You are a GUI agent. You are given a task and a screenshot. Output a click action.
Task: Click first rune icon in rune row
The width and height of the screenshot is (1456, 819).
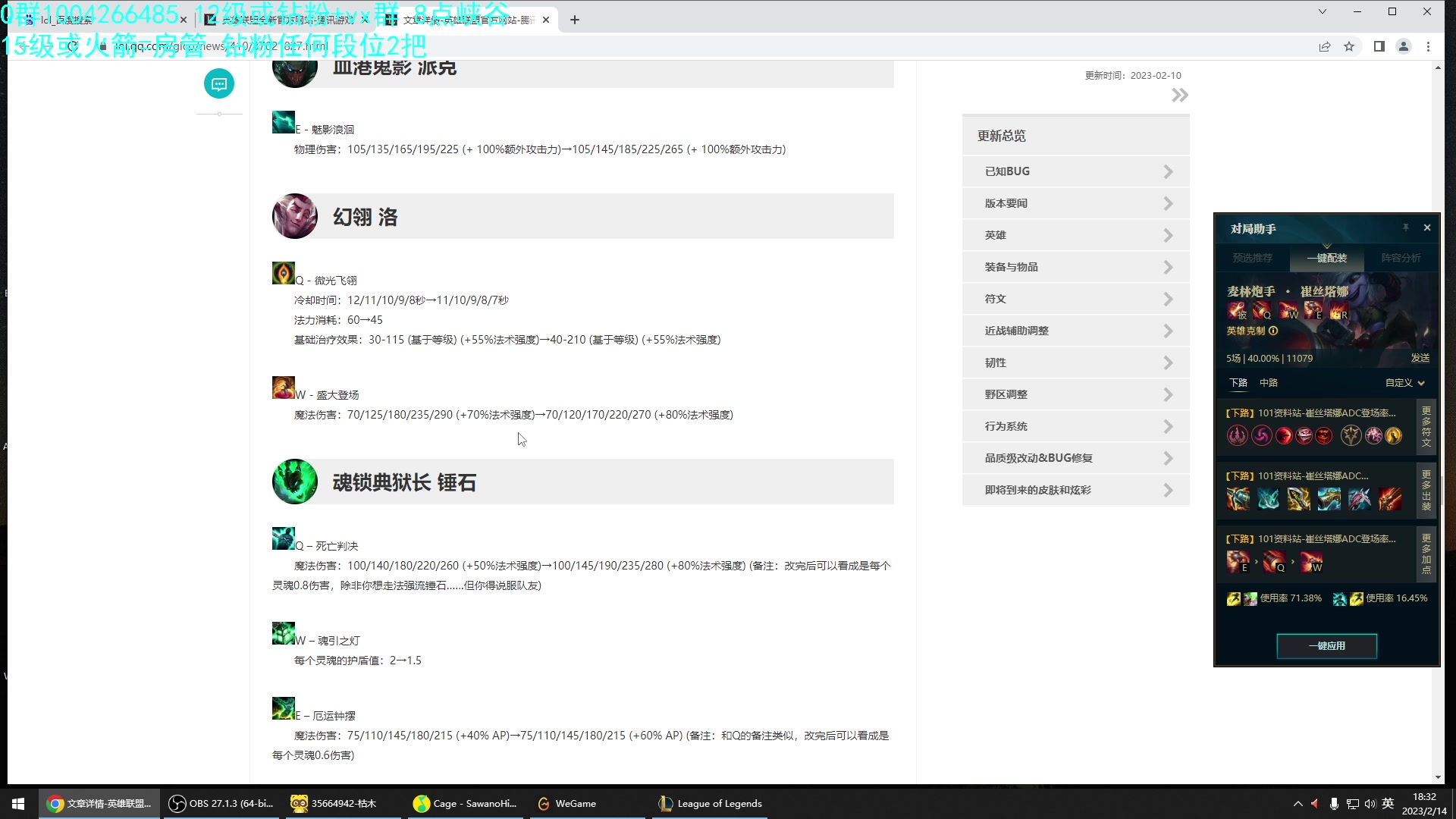click(x=1238, y=435)
